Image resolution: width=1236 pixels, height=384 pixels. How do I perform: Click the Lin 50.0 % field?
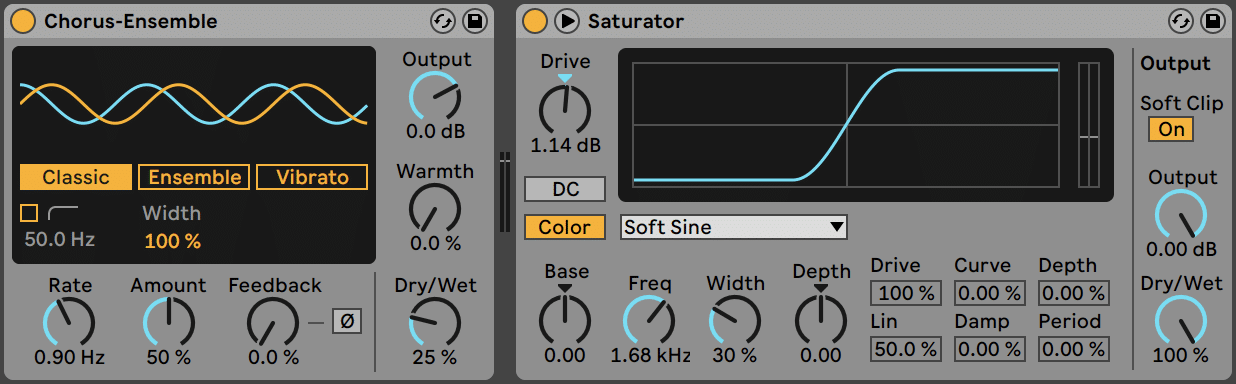coord(906,349)
